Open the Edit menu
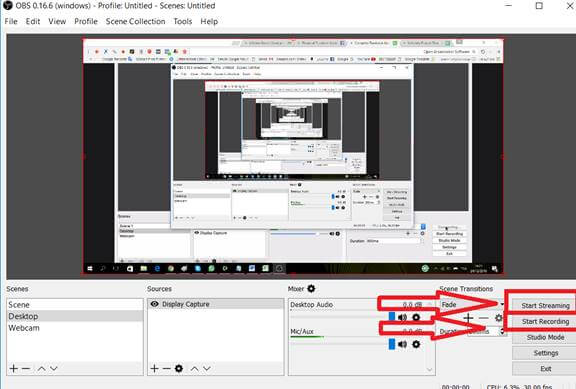This screenshot has width=576, height=389. tap(33, 21)
